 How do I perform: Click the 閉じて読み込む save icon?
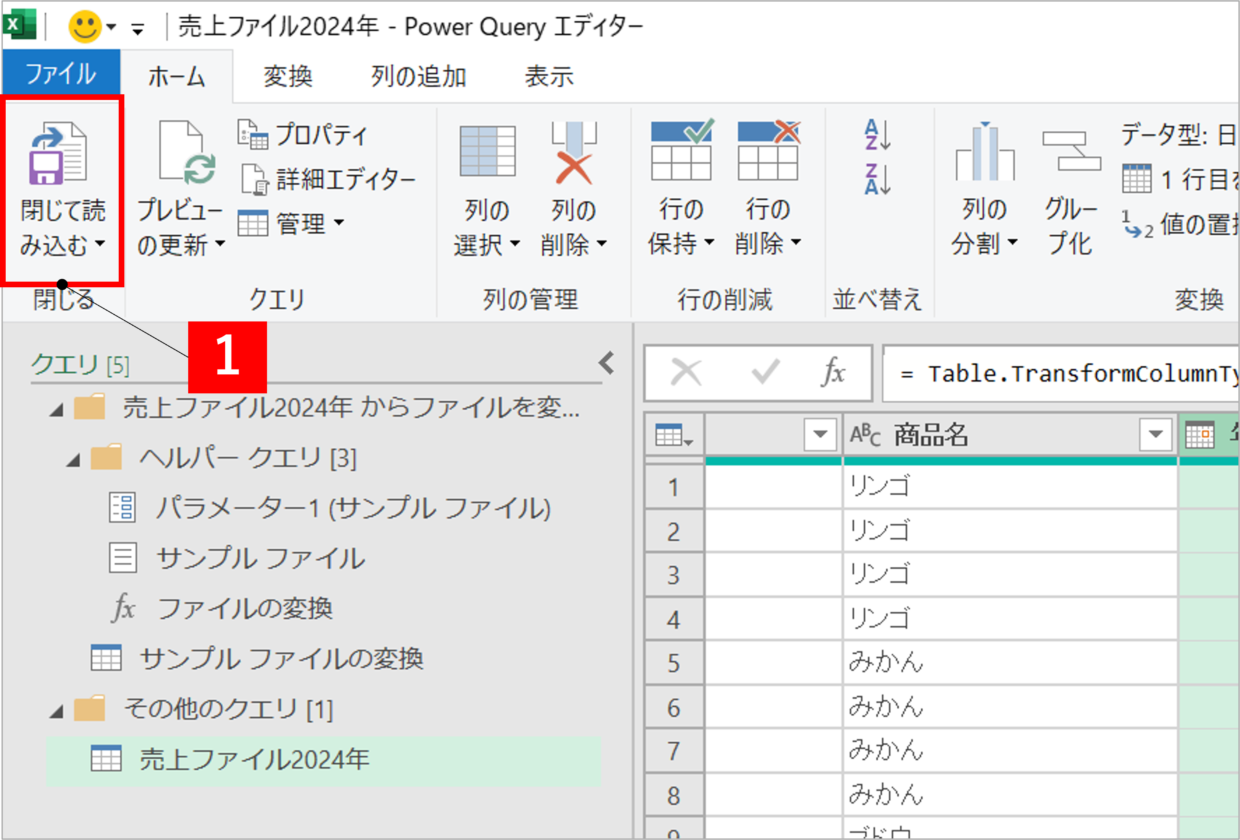58,154
